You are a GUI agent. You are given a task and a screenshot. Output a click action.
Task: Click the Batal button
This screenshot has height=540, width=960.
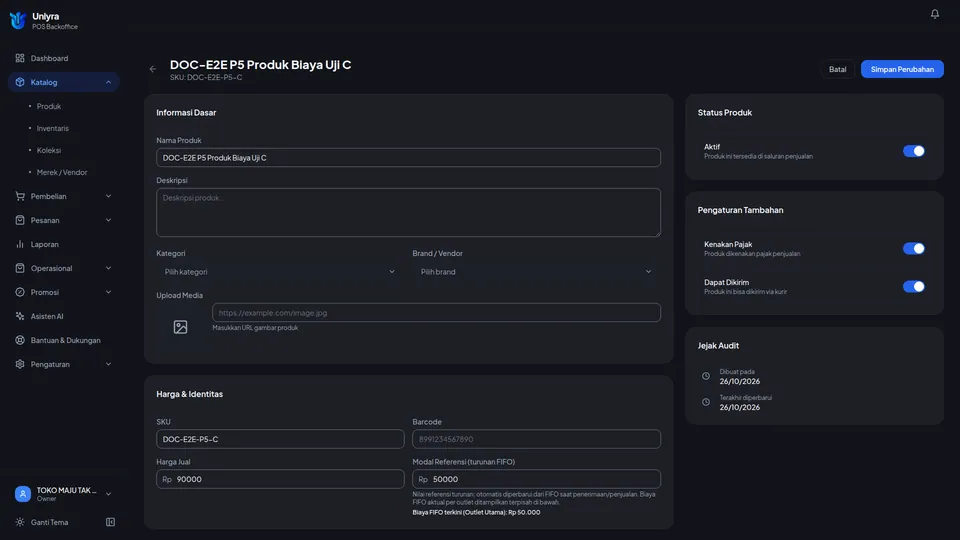(838, 69)
